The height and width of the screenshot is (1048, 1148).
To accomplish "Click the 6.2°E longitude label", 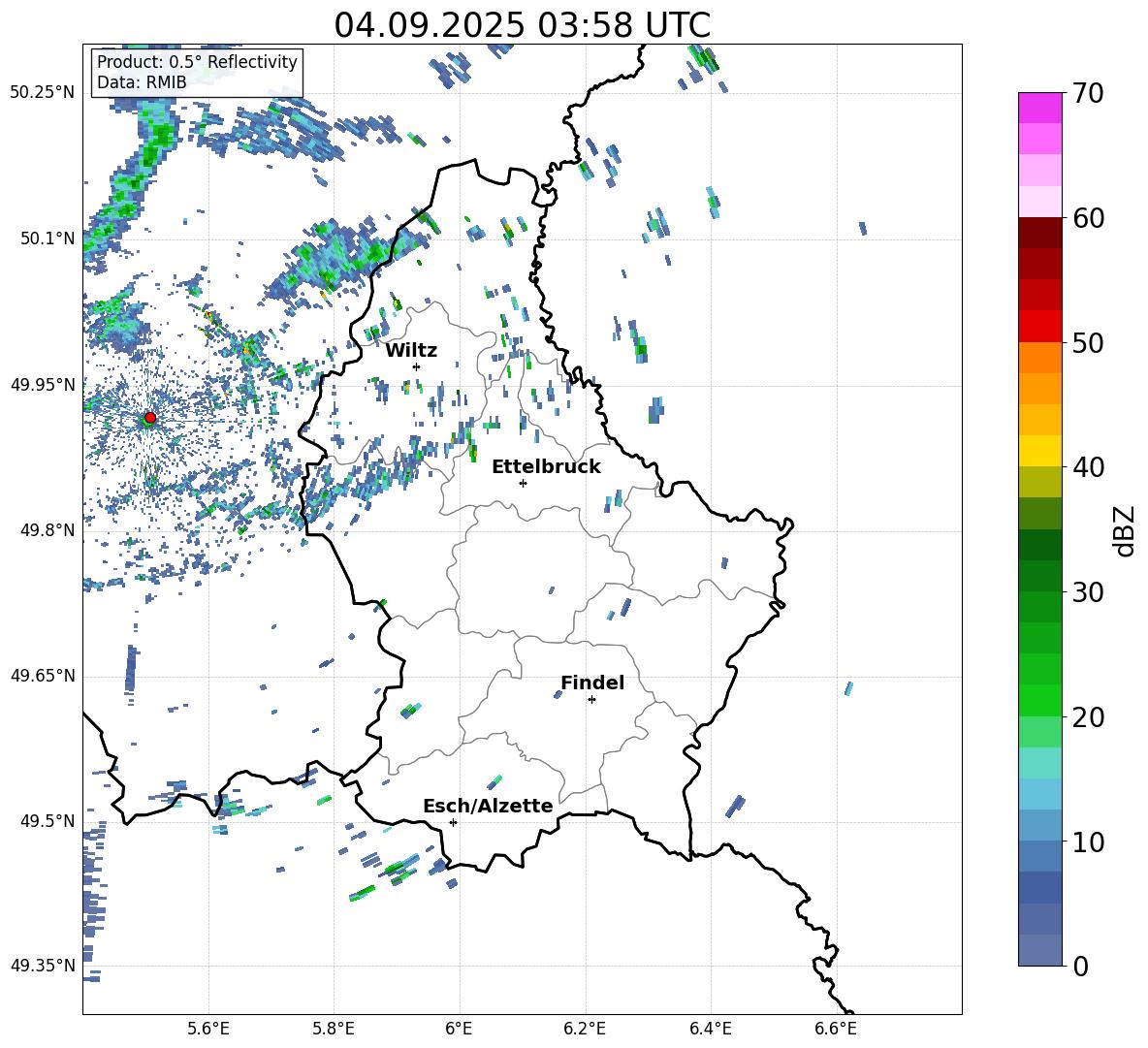I will pyautogui.click(x=585, y=1029).
